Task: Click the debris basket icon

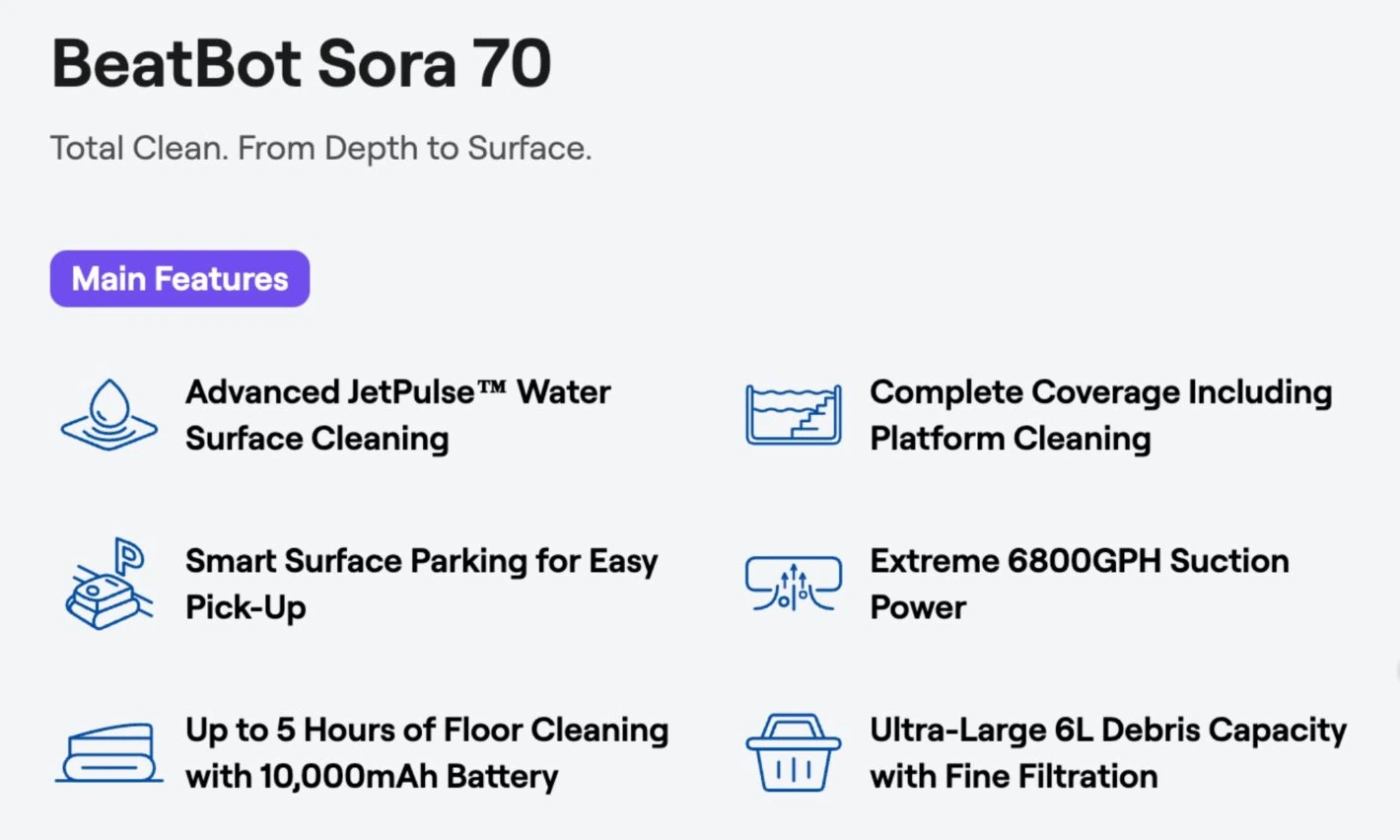Action: click(794, 753)
